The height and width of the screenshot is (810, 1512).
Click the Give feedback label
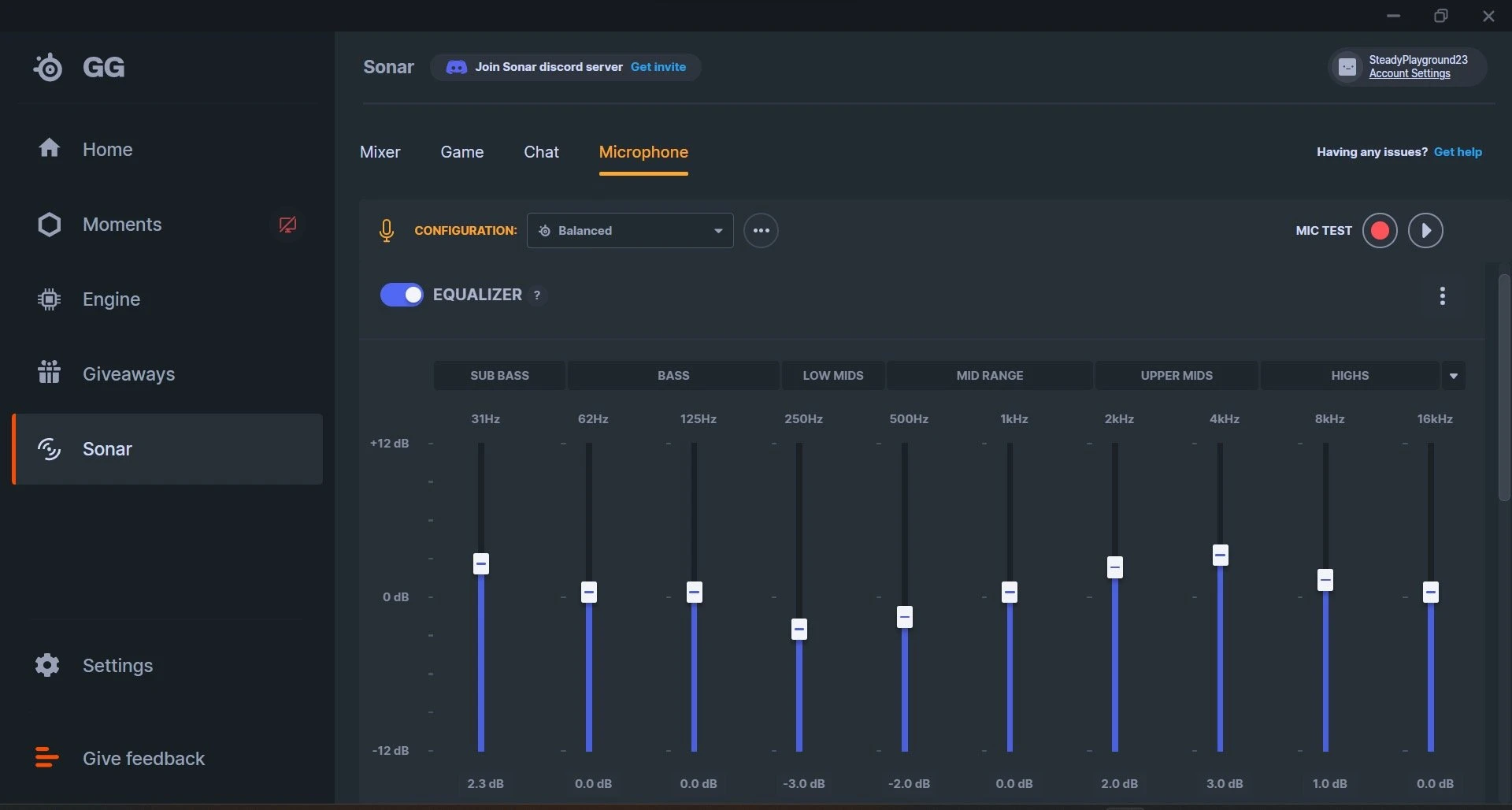click(144, 758)
